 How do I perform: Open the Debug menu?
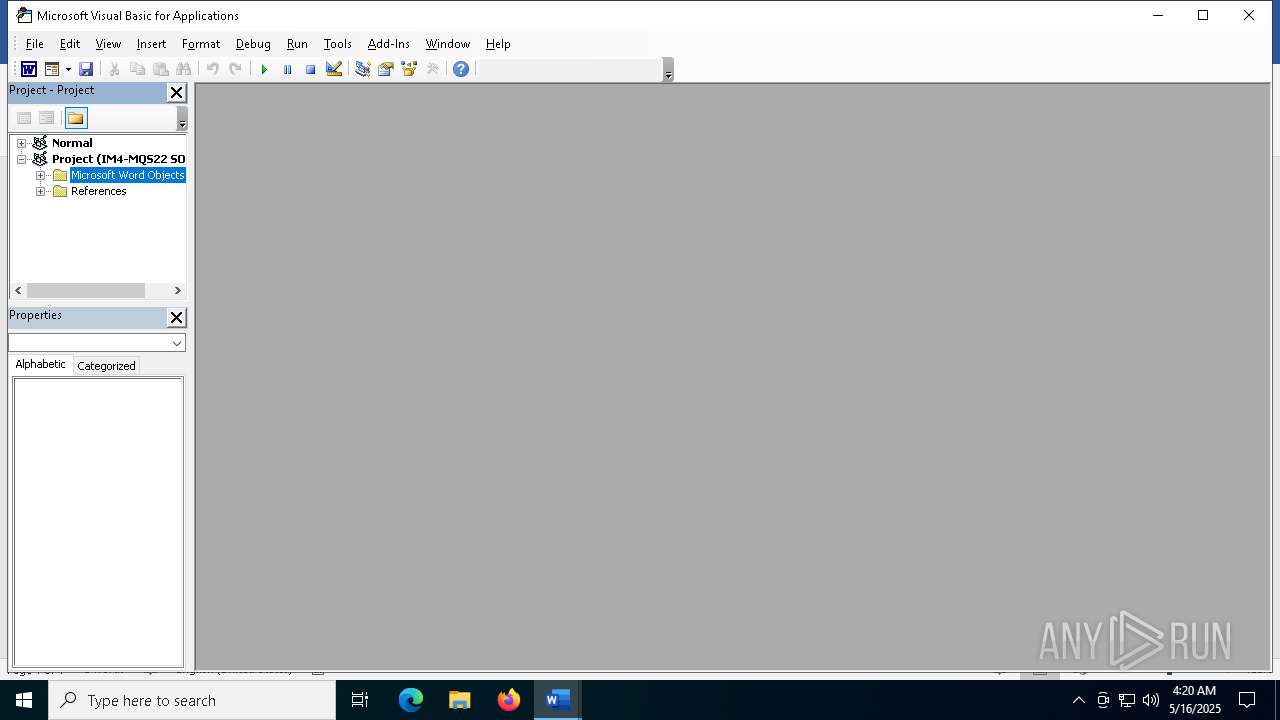[x=253, y=44]
